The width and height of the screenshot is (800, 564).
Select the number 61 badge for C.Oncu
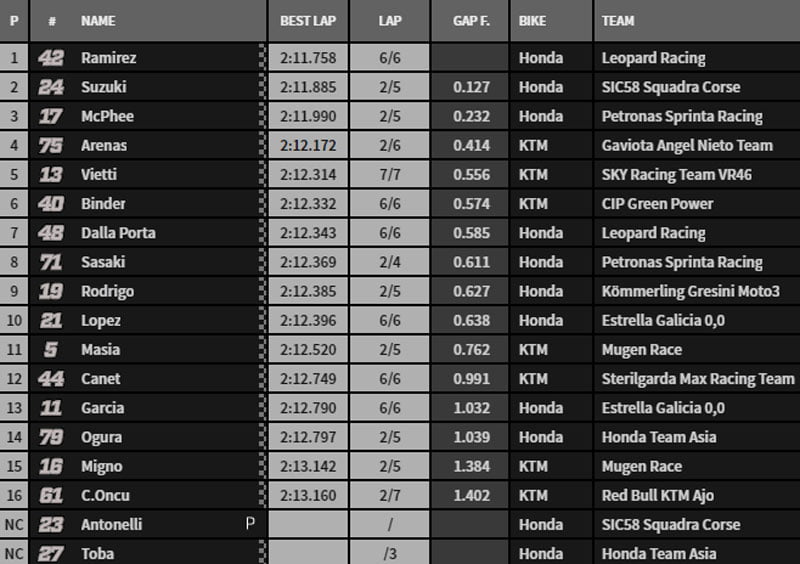click(50, 495)
